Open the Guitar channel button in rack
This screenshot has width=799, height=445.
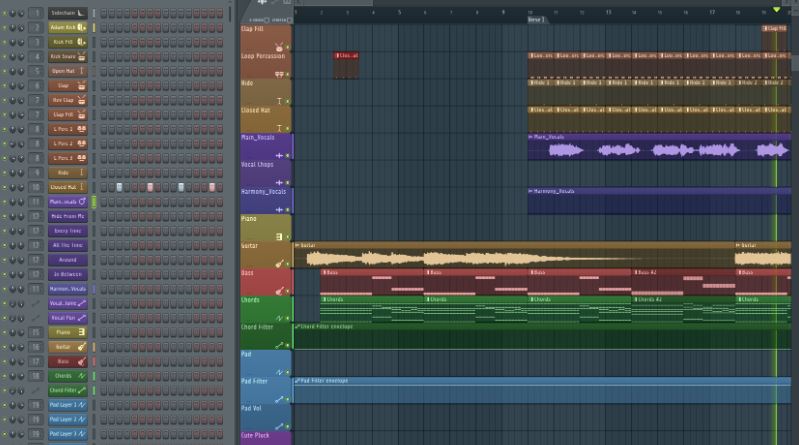pyautogui.click(x=68, y=347)
